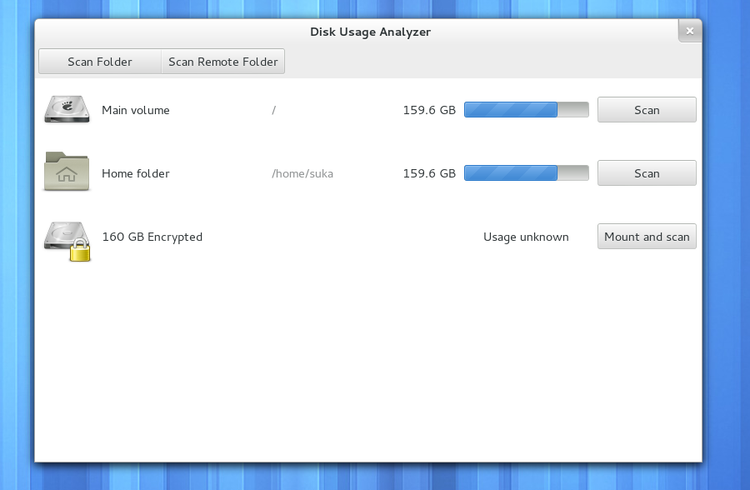
Task: Click the root path "/" text
Action: [274, 110]
